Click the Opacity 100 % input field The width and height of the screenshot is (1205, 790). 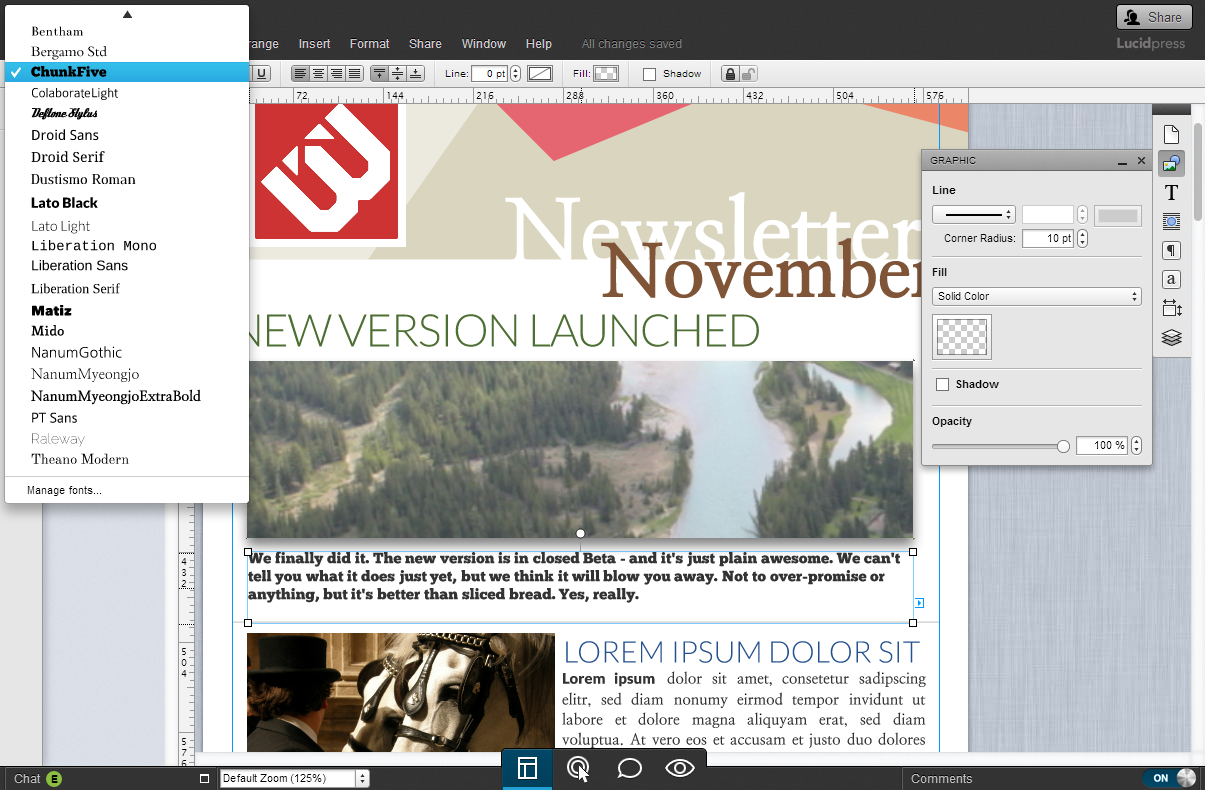click(x=1103, y=445)
